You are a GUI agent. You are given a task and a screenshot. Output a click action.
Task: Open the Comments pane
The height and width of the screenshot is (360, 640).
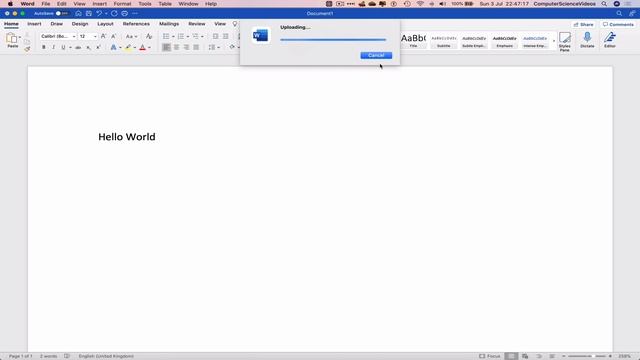[618, 24]
